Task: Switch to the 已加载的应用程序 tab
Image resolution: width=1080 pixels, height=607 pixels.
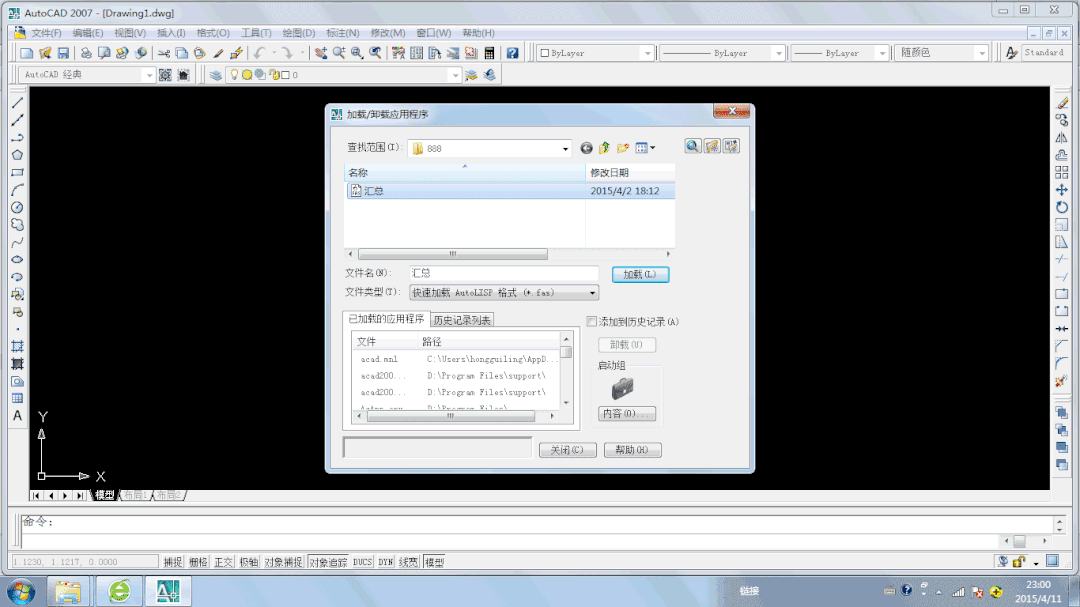Action: [x=386, y=319]
